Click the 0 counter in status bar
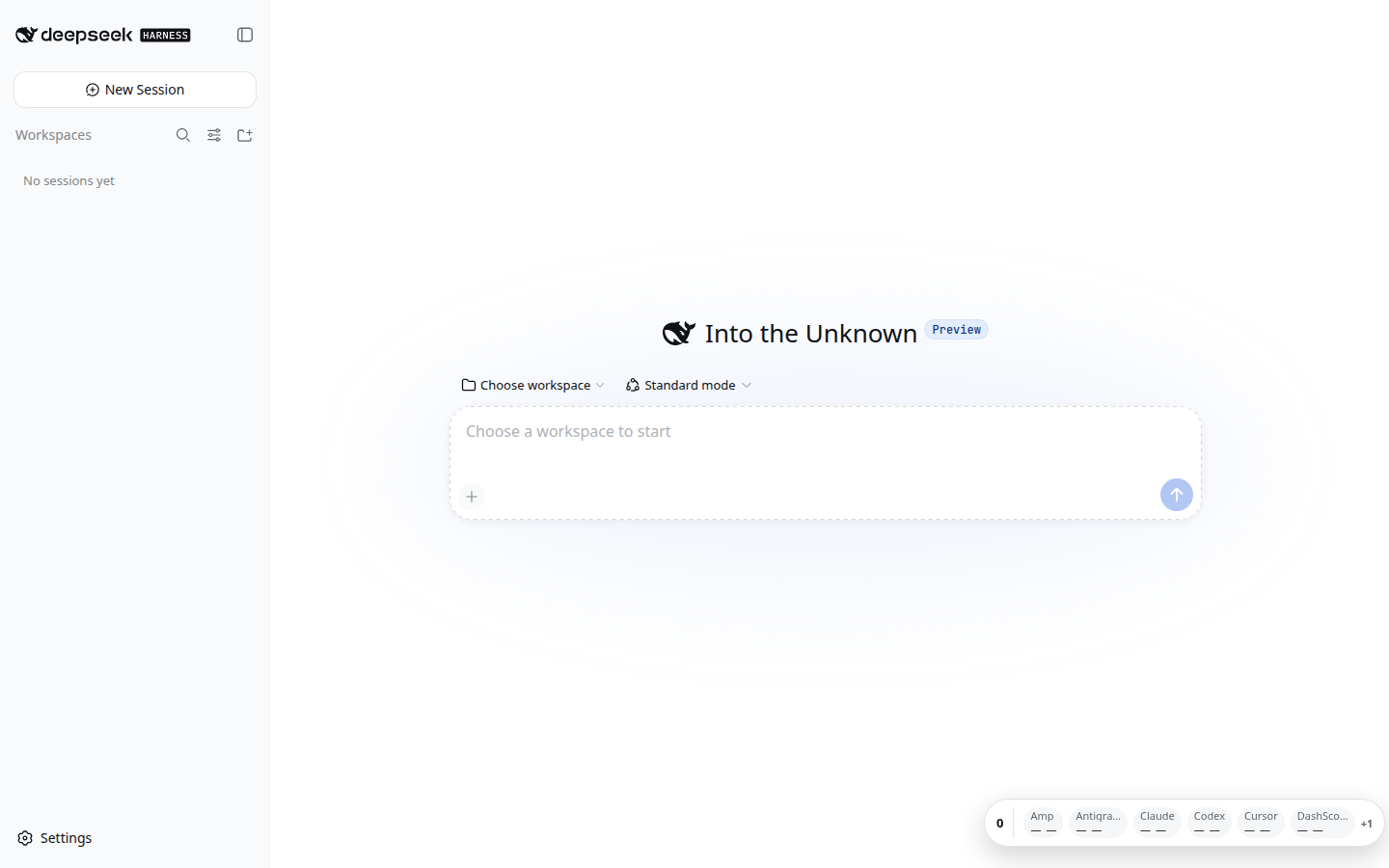 tap(999, 824)
